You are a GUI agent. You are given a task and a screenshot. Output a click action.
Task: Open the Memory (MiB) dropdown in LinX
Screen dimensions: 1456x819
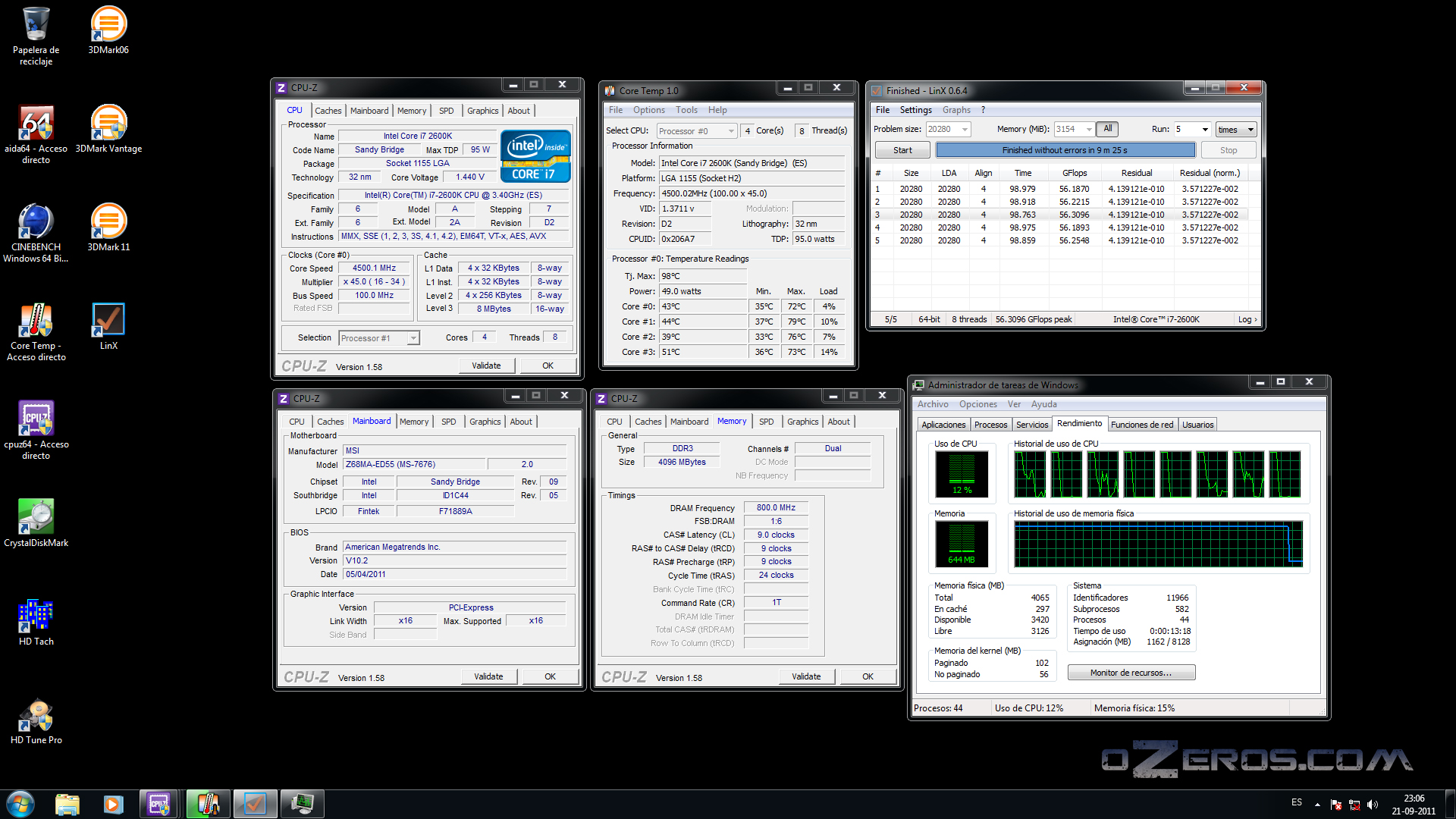click(1089, 130)
